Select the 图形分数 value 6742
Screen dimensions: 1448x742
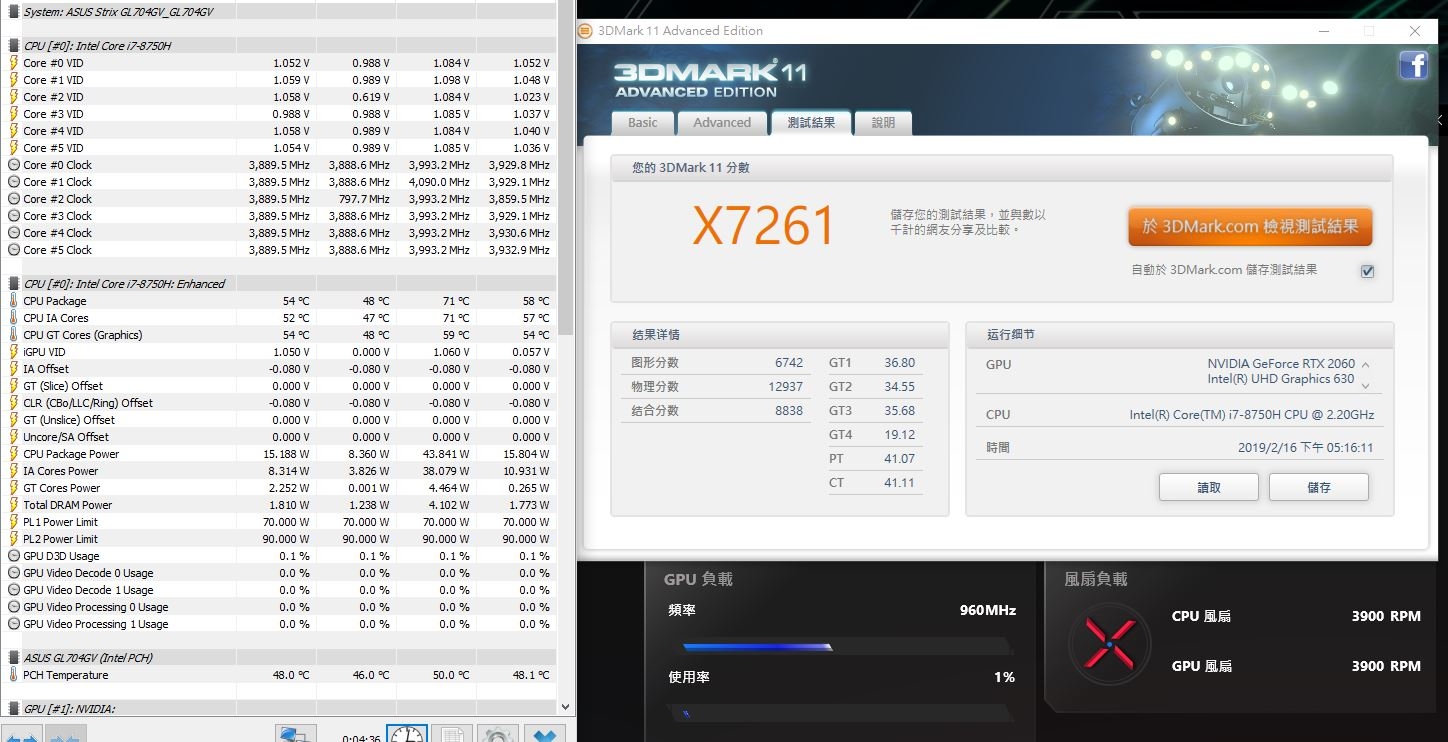[x=789, y=363]
